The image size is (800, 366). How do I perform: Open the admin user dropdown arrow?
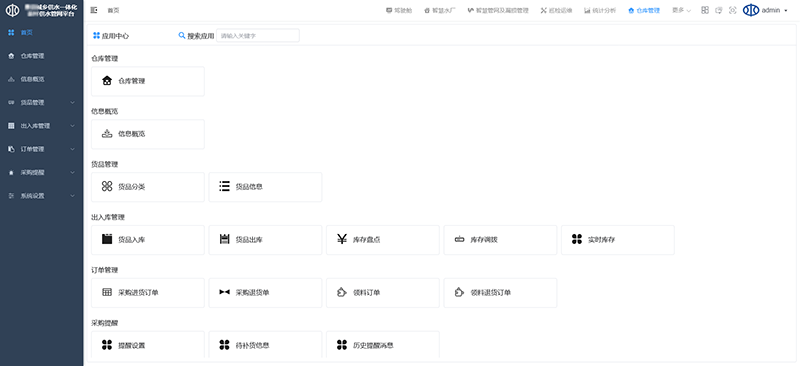786,10
